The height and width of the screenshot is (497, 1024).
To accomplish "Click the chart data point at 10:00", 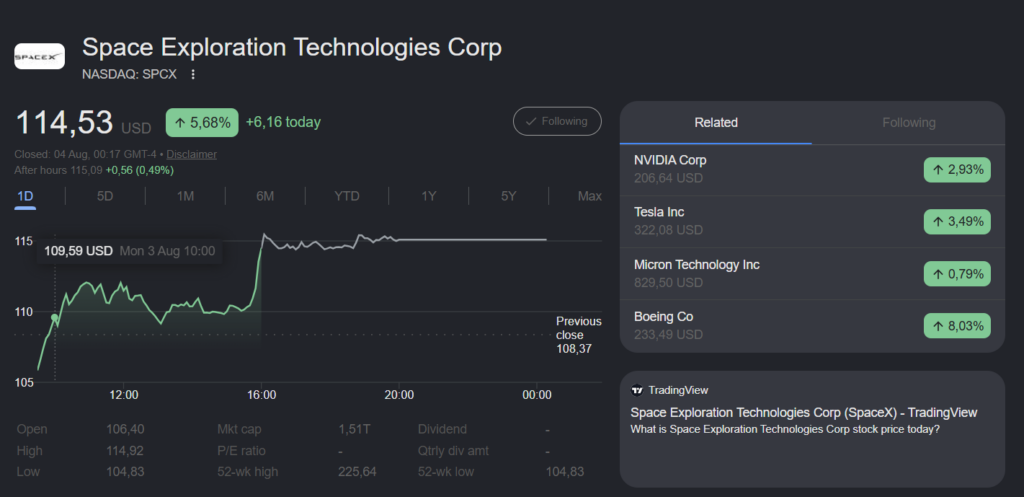I will (55, 318).
